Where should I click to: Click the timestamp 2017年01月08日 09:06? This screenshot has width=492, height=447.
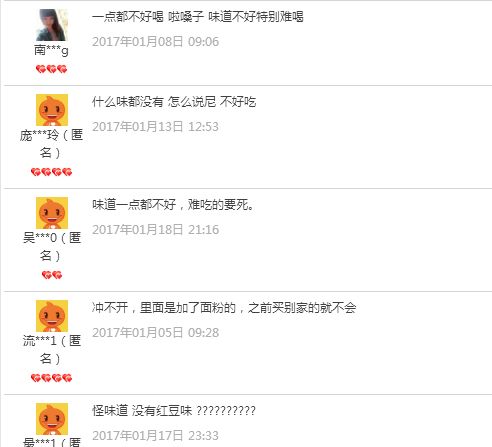point(155,42)
